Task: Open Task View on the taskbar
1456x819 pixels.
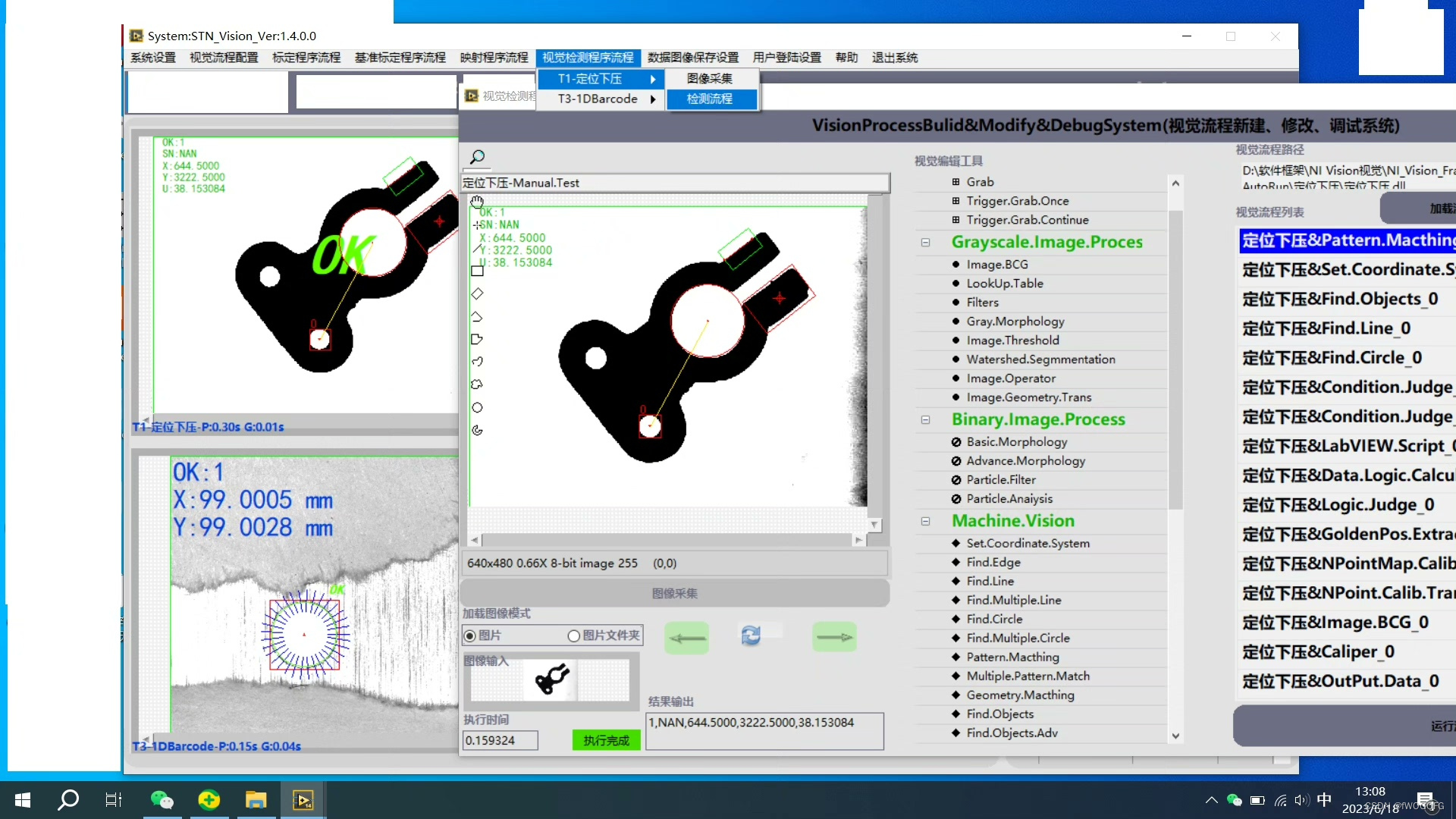Action: [114, 800]
